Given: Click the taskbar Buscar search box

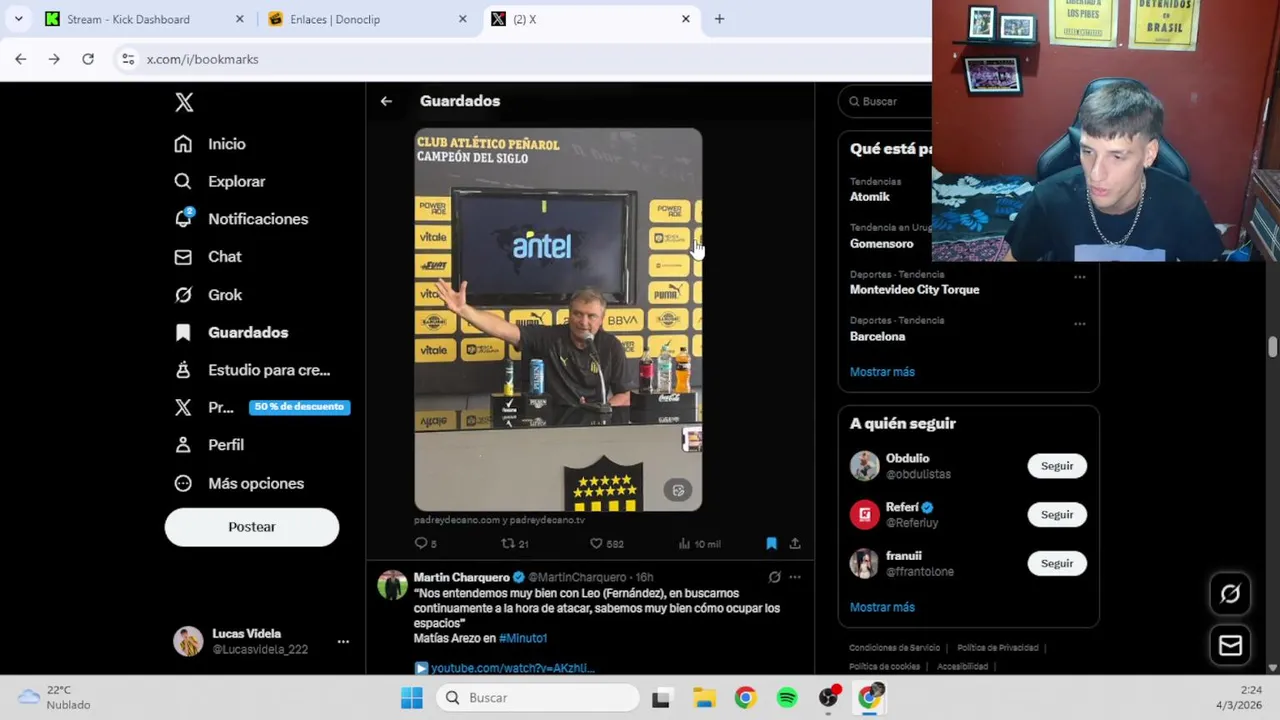Looking at the screenshot, I should click(x=537, y=698).
